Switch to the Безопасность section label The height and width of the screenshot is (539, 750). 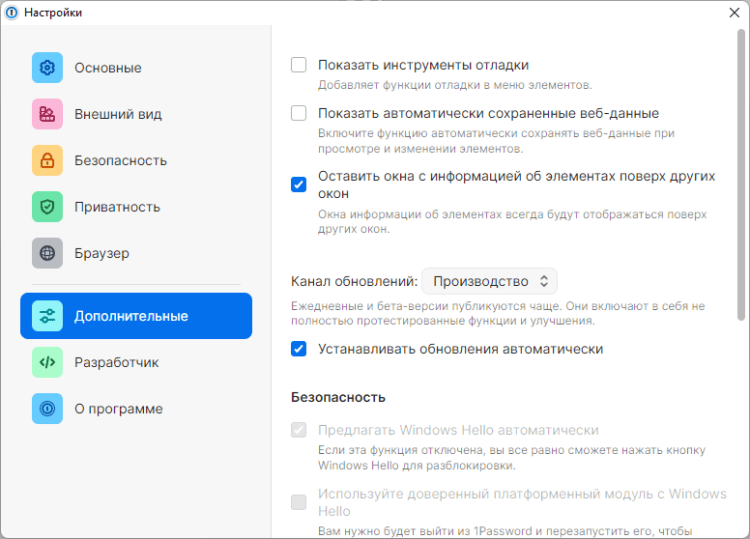tap(120, 161)
